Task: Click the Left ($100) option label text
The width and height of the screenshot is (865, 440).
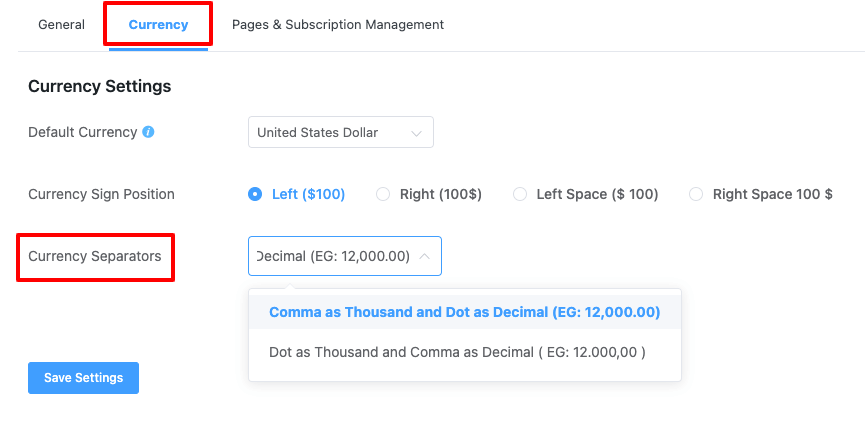Action: tap(308, 194)
